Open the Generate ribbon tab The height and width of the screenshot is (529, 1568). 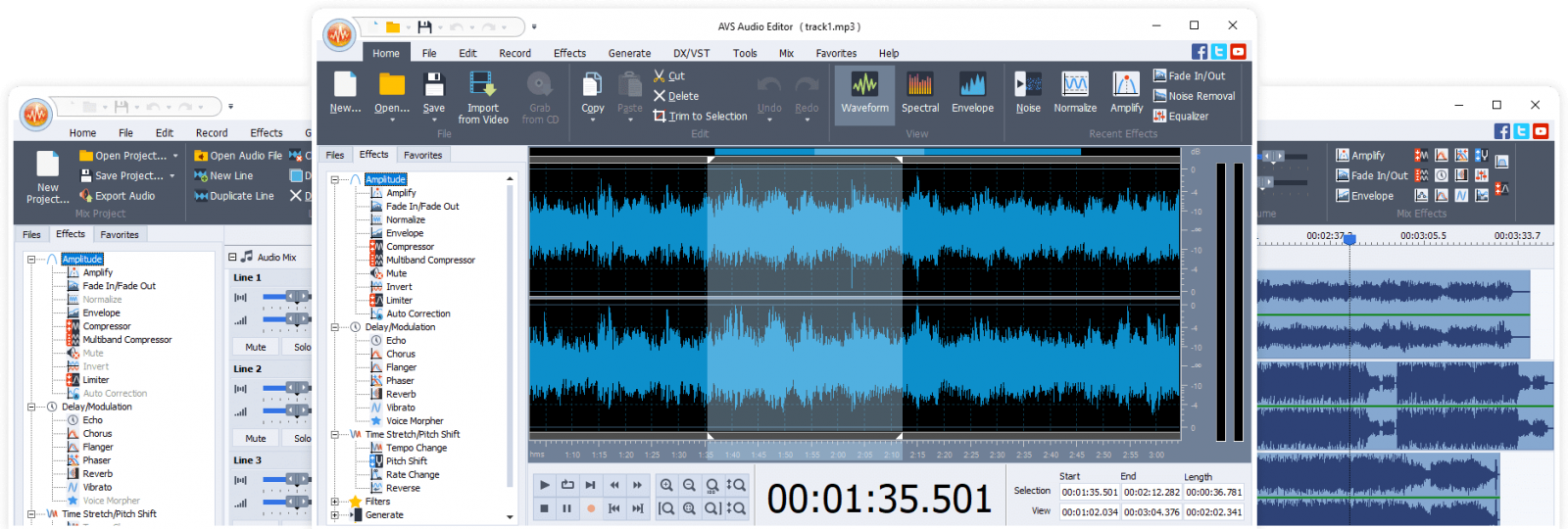click(x=629, y=53)
